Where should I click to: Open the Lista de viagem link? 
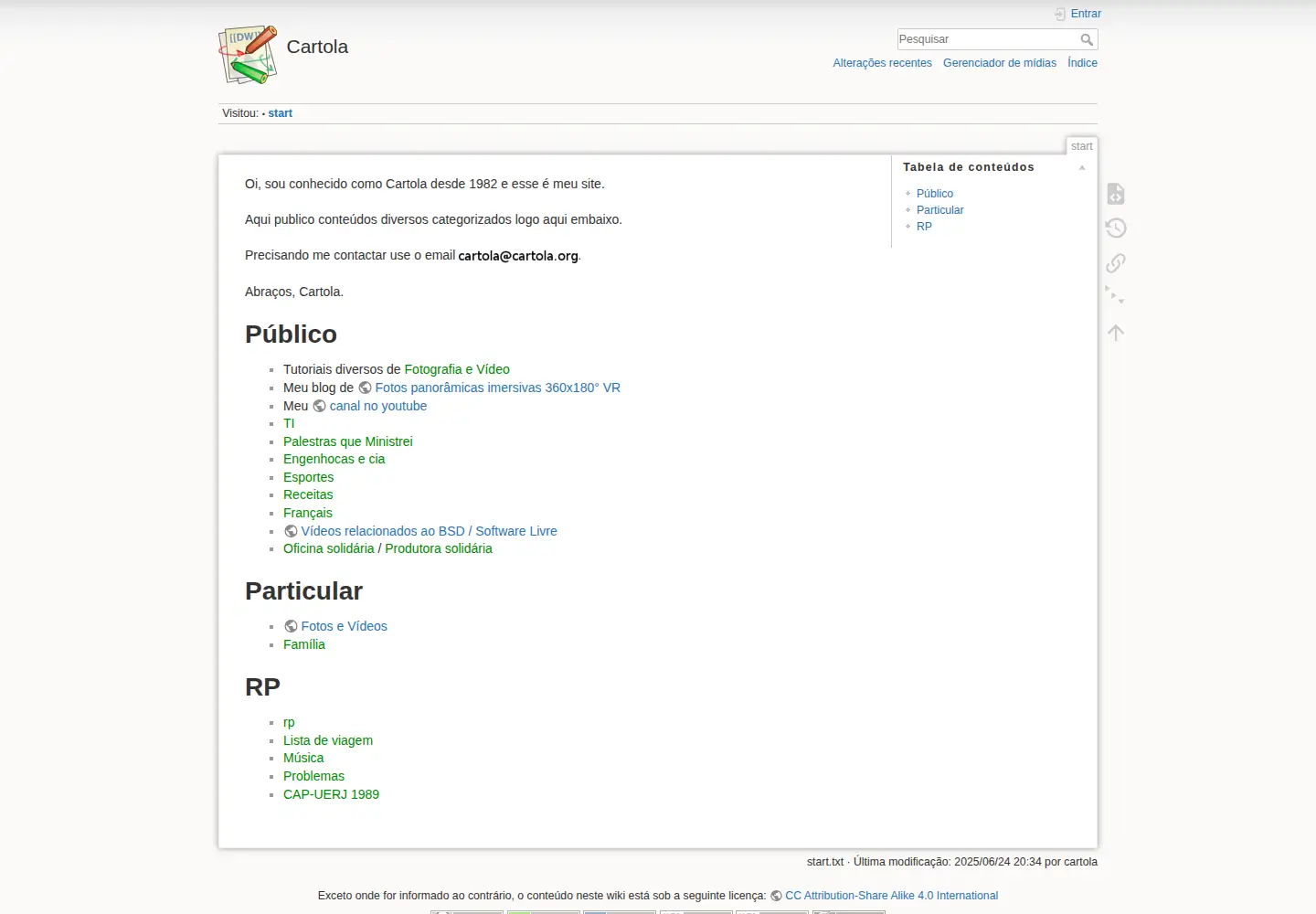[328, 740]
